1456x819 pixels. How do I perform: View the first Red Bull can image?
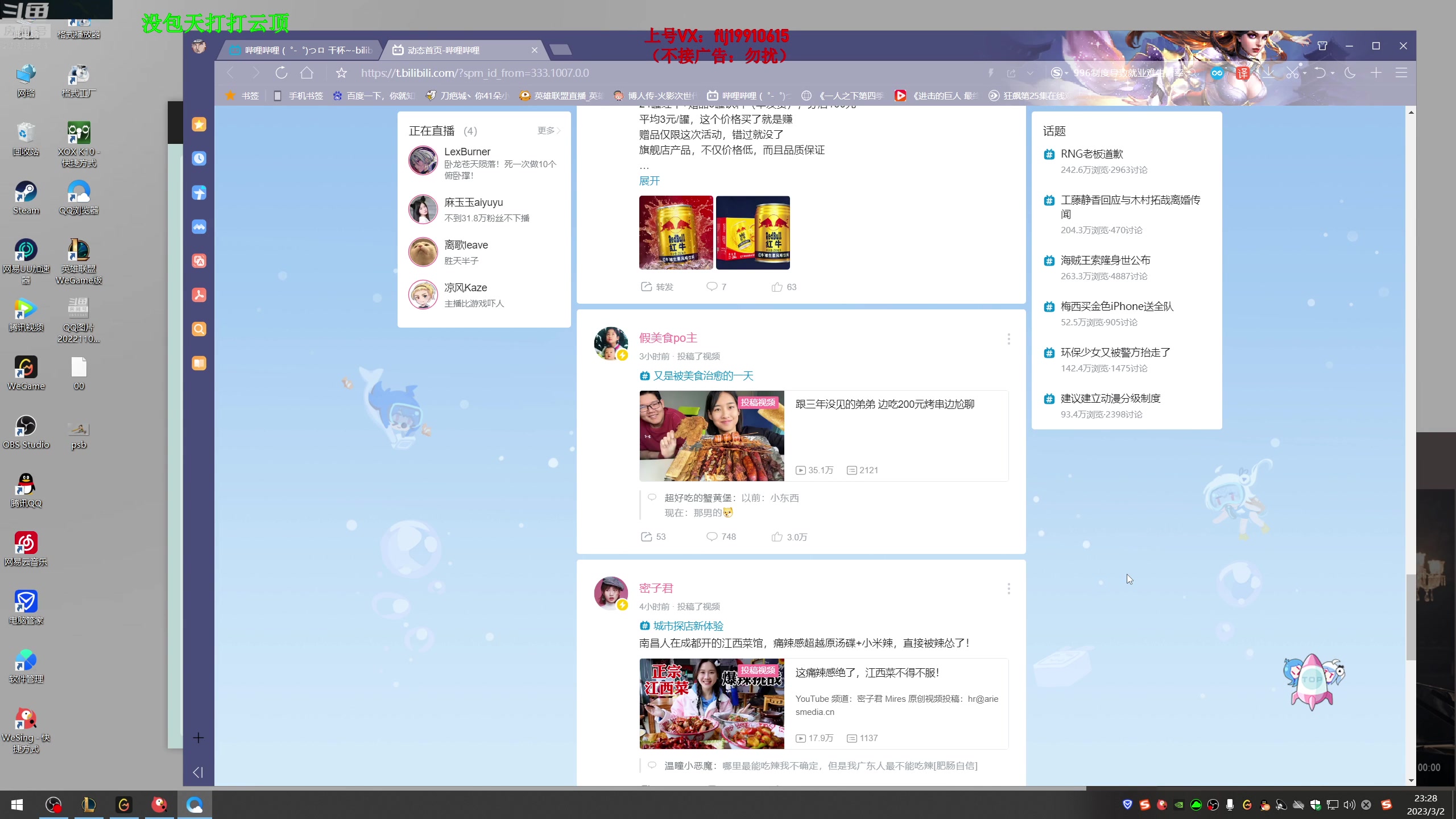(x=676, y=233)
